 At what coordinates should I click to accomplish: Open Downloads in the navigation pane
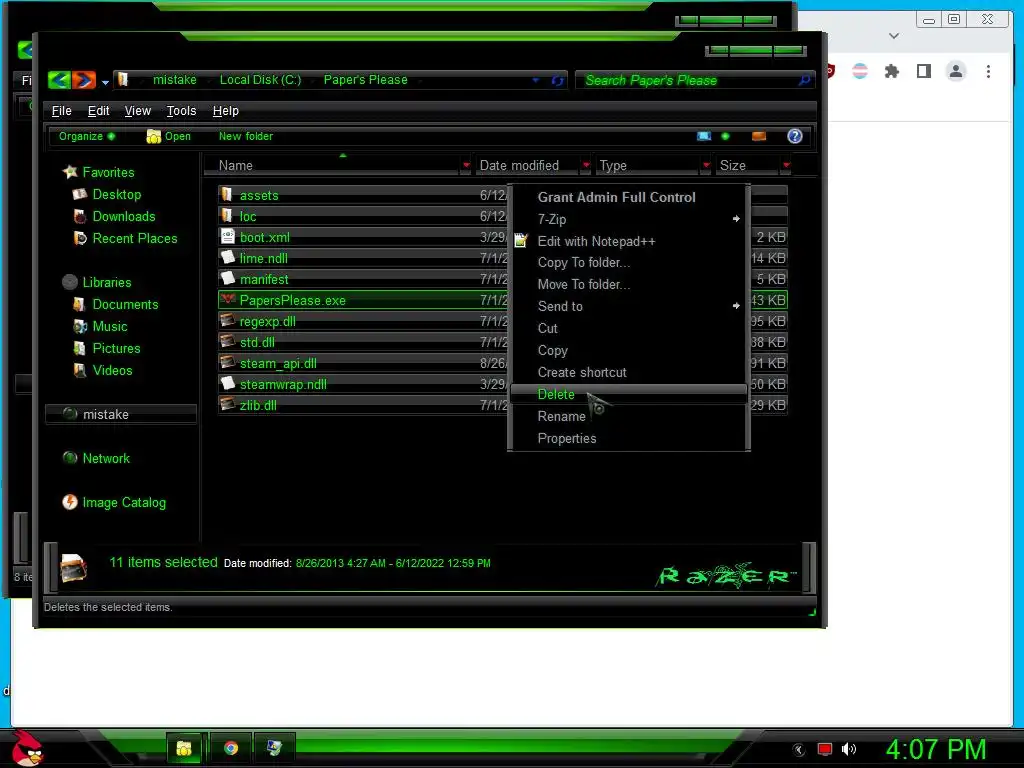point(114,217)
